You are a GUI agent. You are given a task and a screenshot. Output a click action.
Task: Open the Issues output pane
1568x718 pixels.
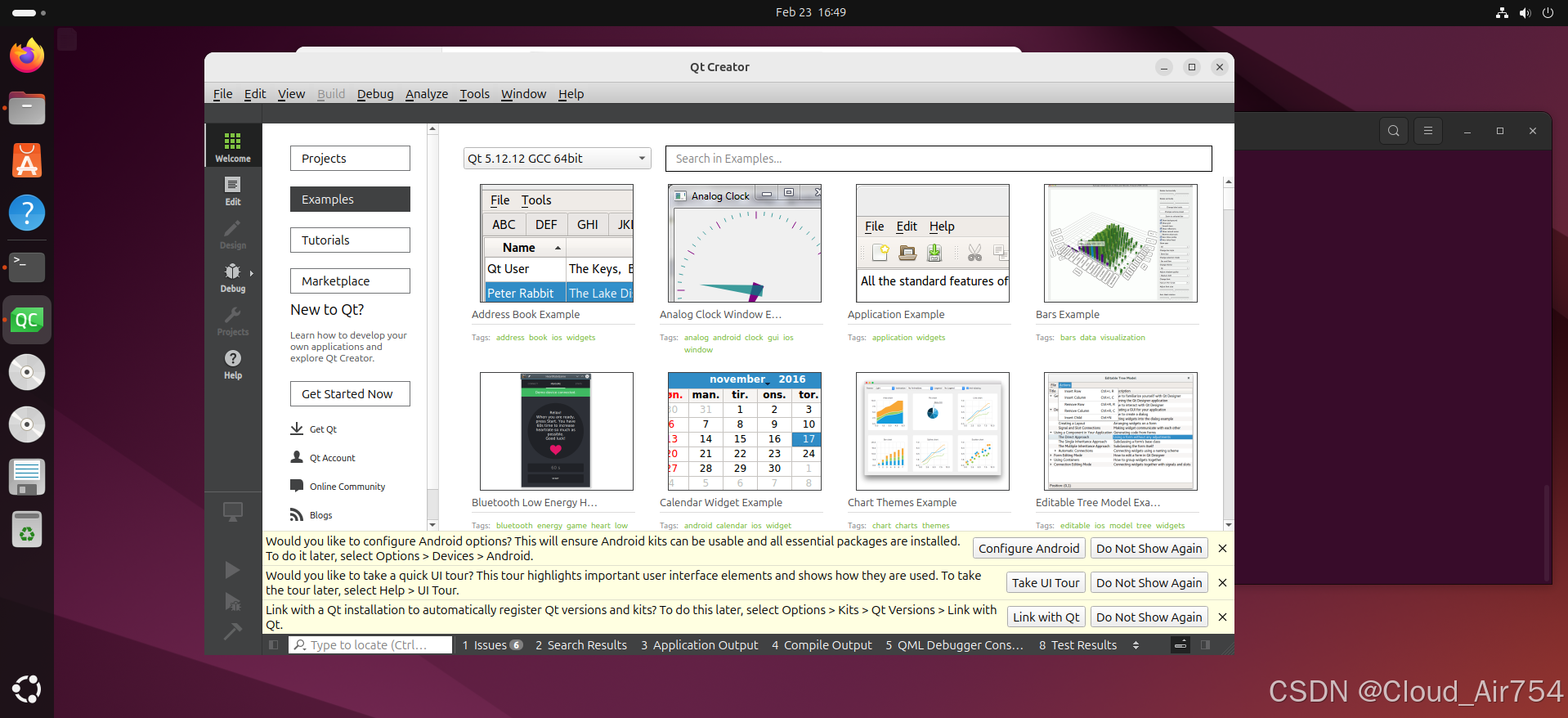tap(492, 645)
